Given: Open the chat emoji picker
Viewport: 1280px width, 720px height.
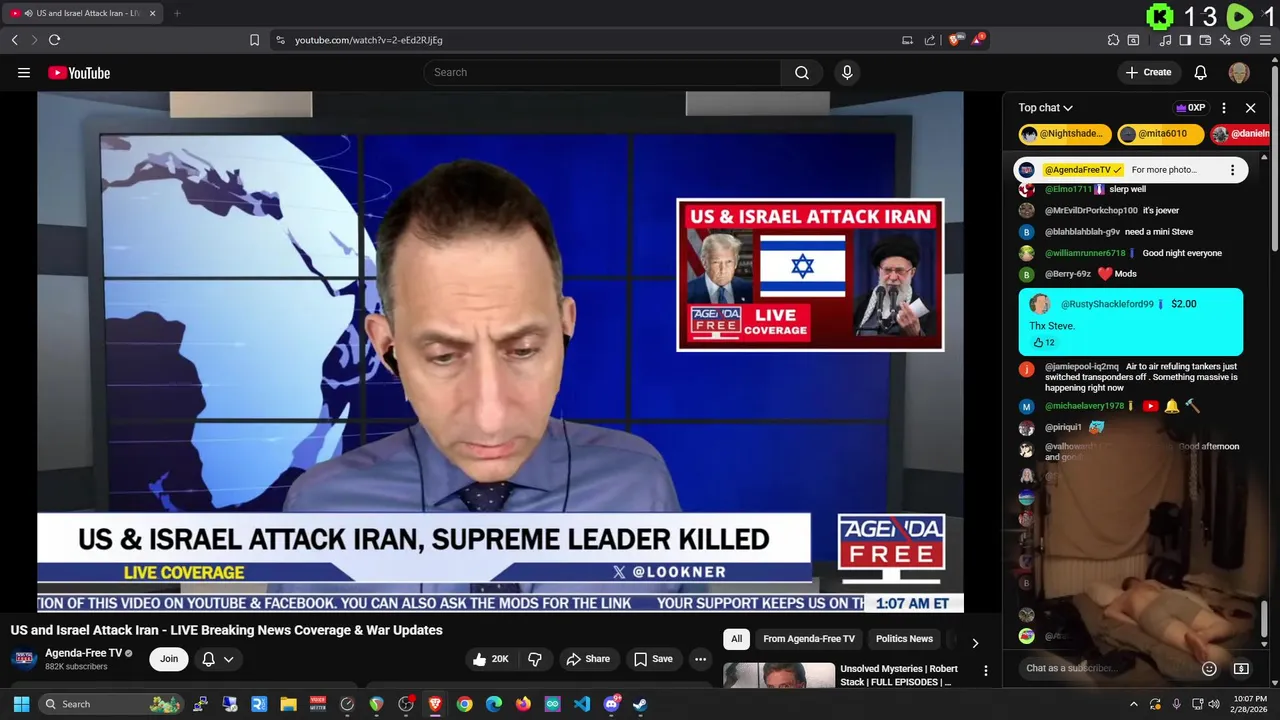Looking at the screenshot, I should tap(1209, 668).
